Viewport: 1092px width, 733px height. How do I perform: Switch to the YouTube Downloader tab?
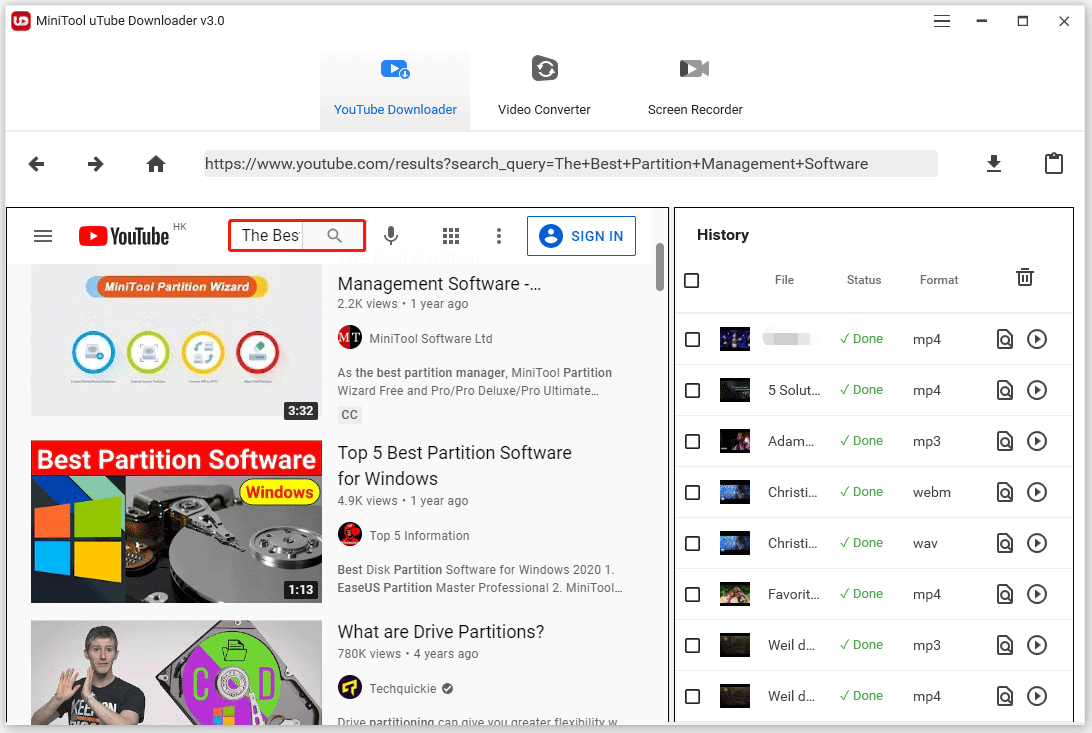coord(395,90)
